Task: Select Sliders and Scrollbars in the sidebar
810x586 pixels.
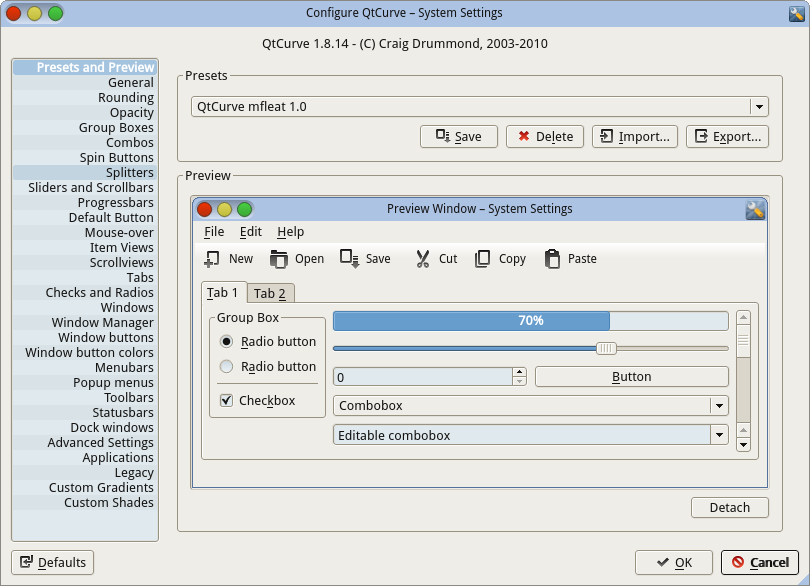Action: [x=85, y=188]
